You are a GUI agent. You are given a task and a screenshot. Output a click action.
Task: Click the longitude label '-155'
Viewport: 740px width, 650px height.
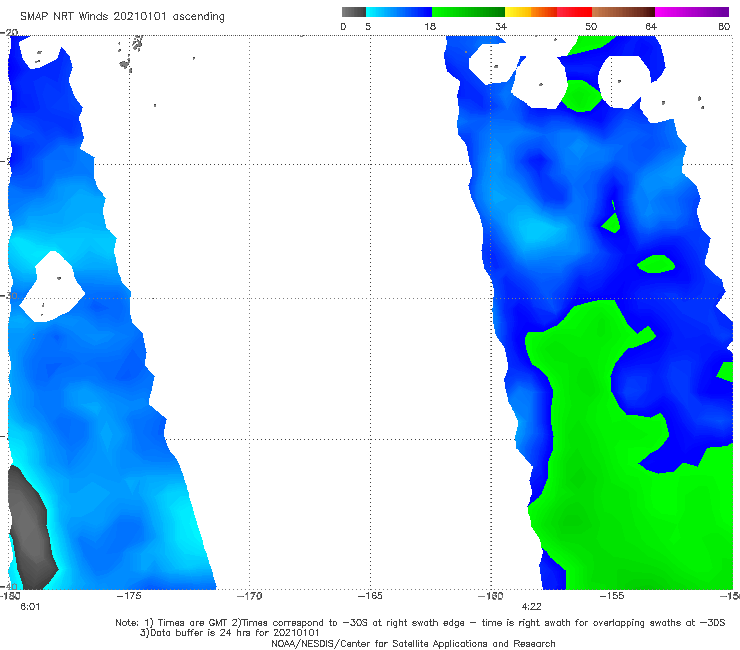click(612, 596)
